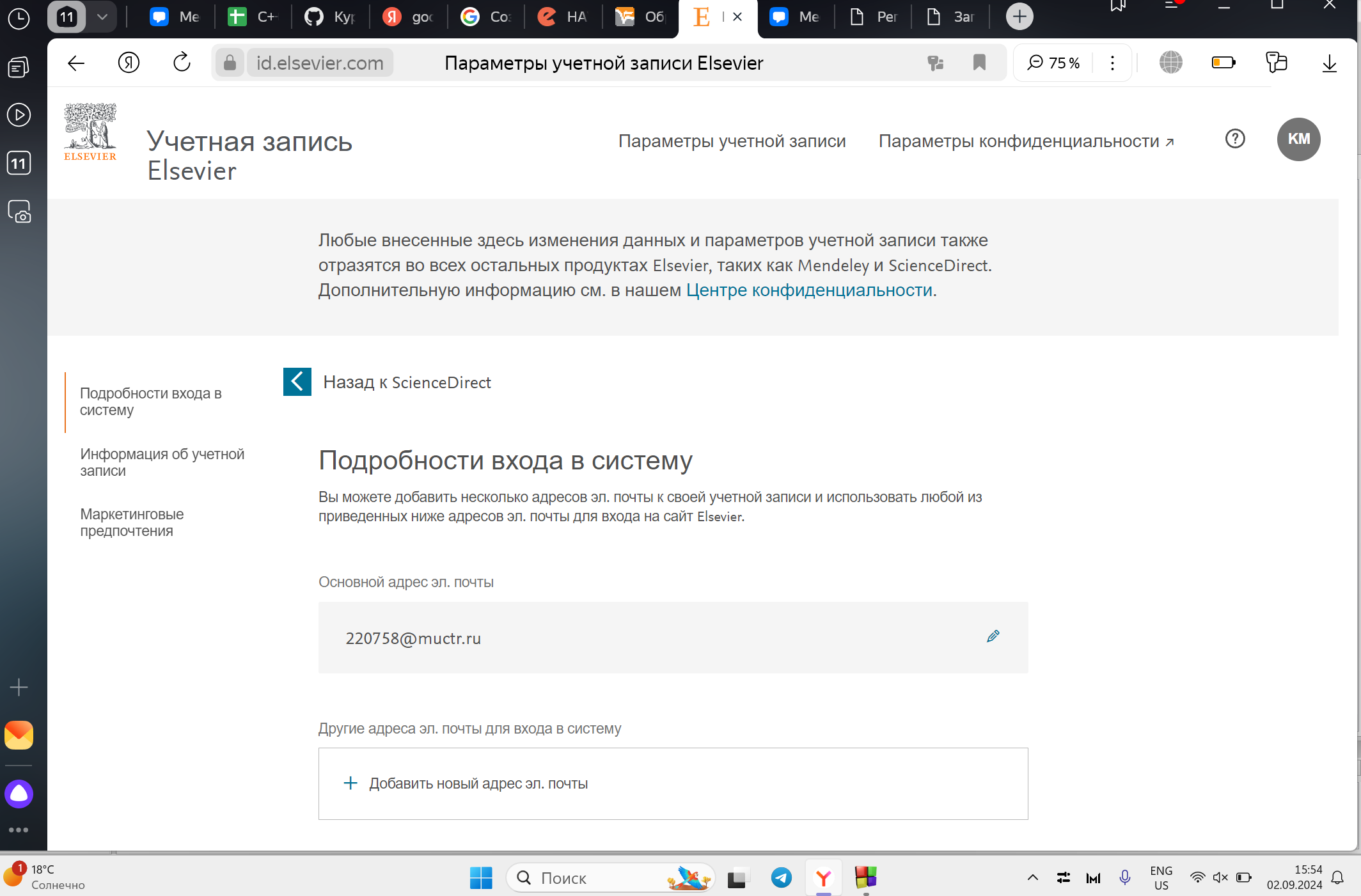1361x896 pixels.
Task: Switch to the first Me tab
Action: (175, 17)
